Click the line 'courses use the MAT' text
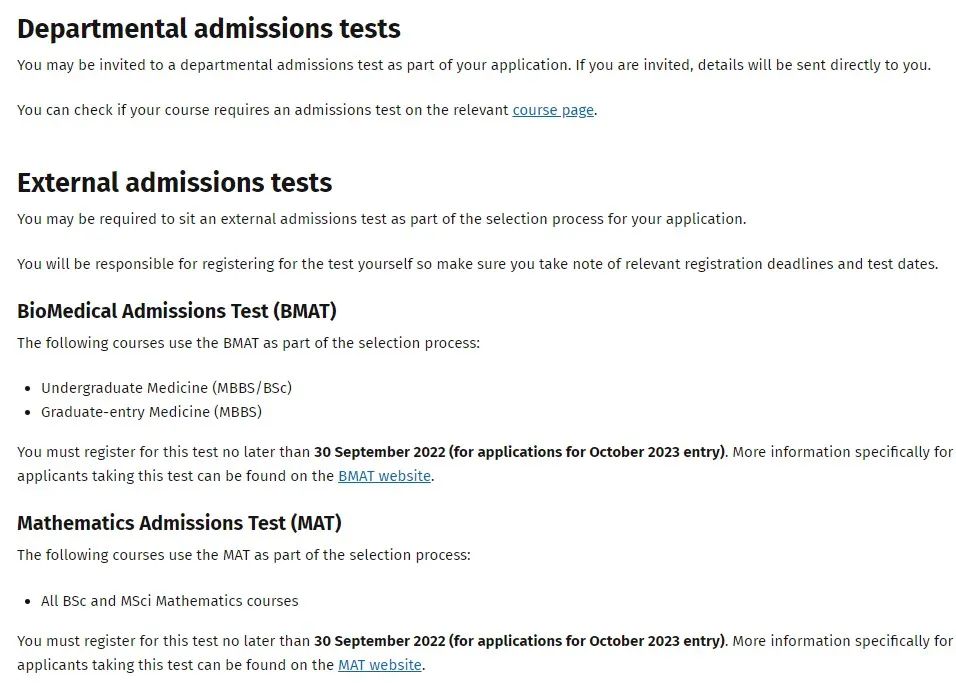Viewport: 956px width, 693px height. pyautogui.click(x=244, y=555)
